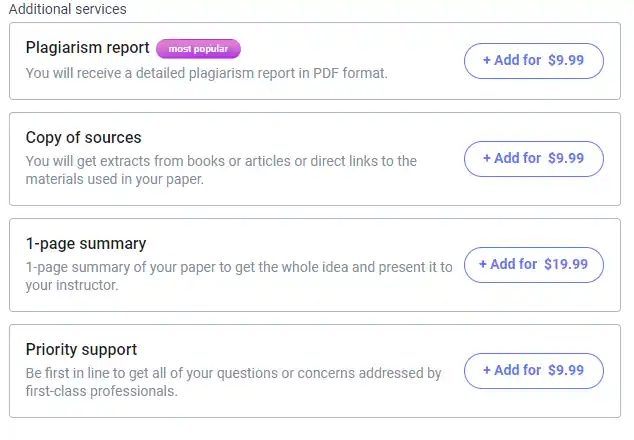Add Priority support for $9.99
Image resolution: width=634 pixels, height=440 pixels.
pos(534,370)
